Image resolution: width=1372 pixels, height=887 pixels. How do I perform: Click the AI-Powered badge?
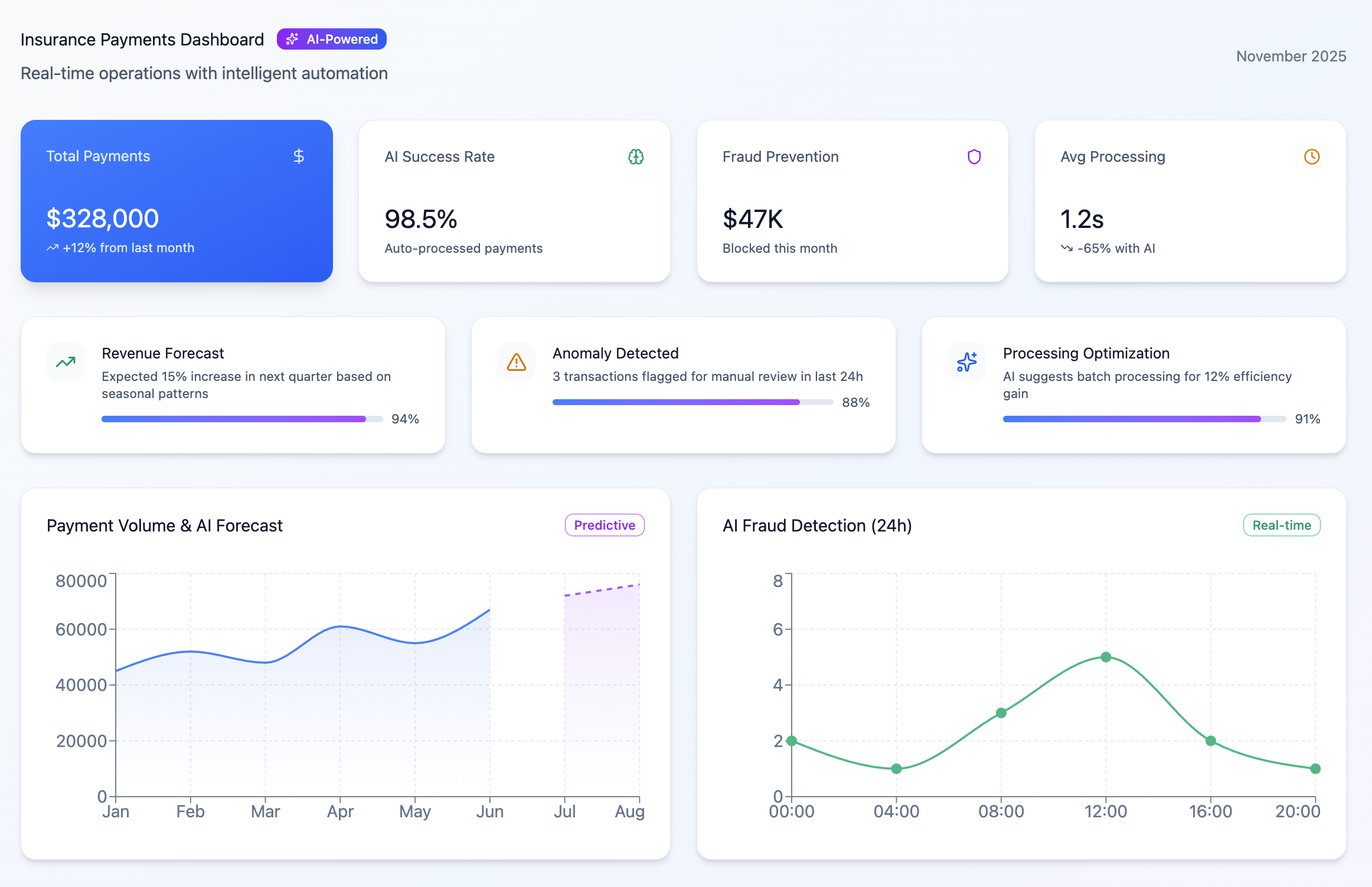click(331, 39)
